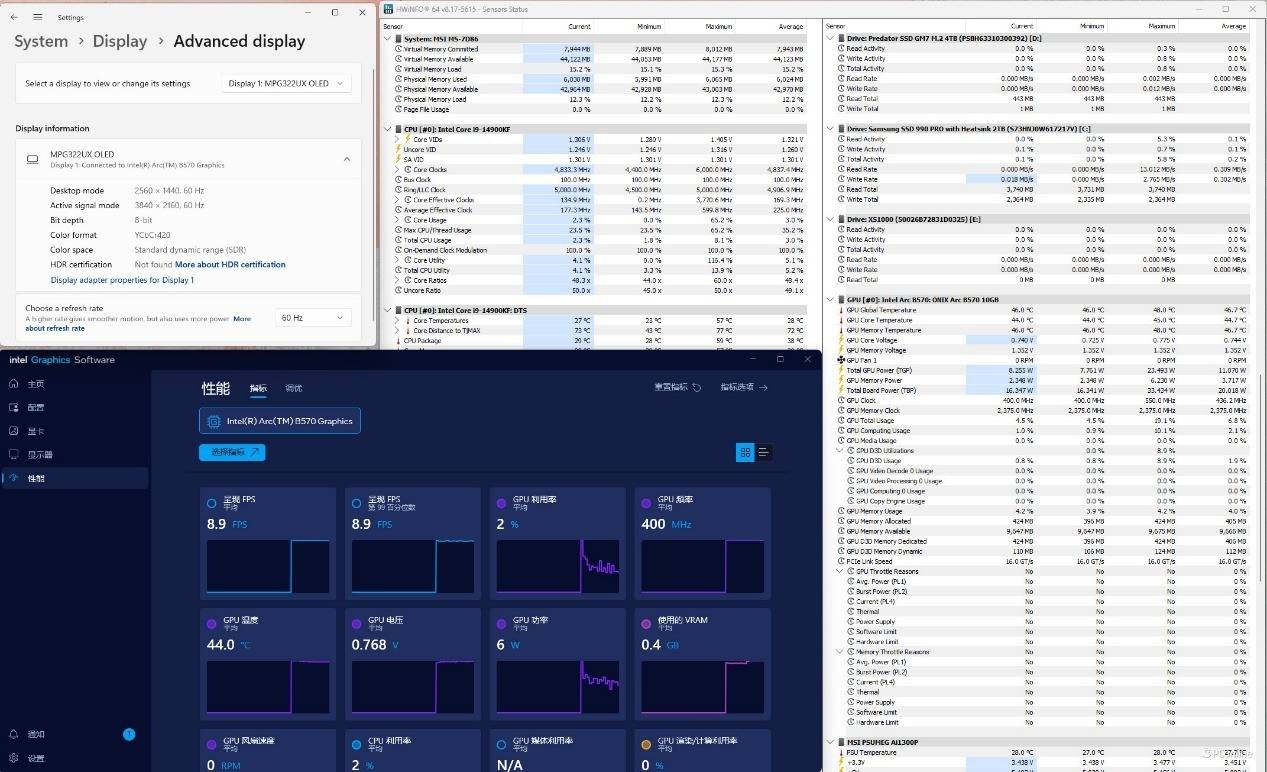Open the 60 Hz refresh rate dropdown
The width and height of the screenshot is (1267, 772).
312,318
